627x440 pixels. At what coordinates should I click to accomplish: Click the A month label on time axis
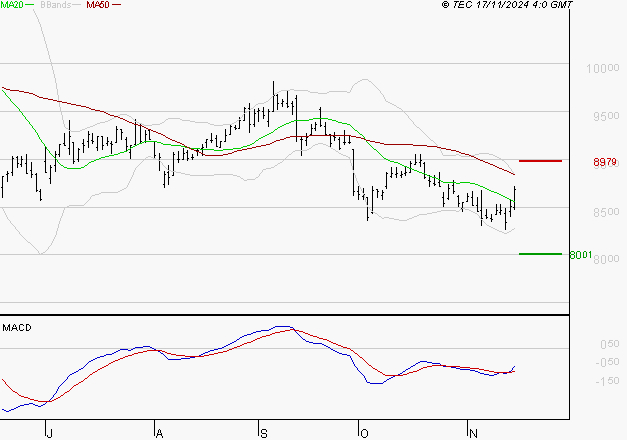pyautogui.click(x=159, y=434)
